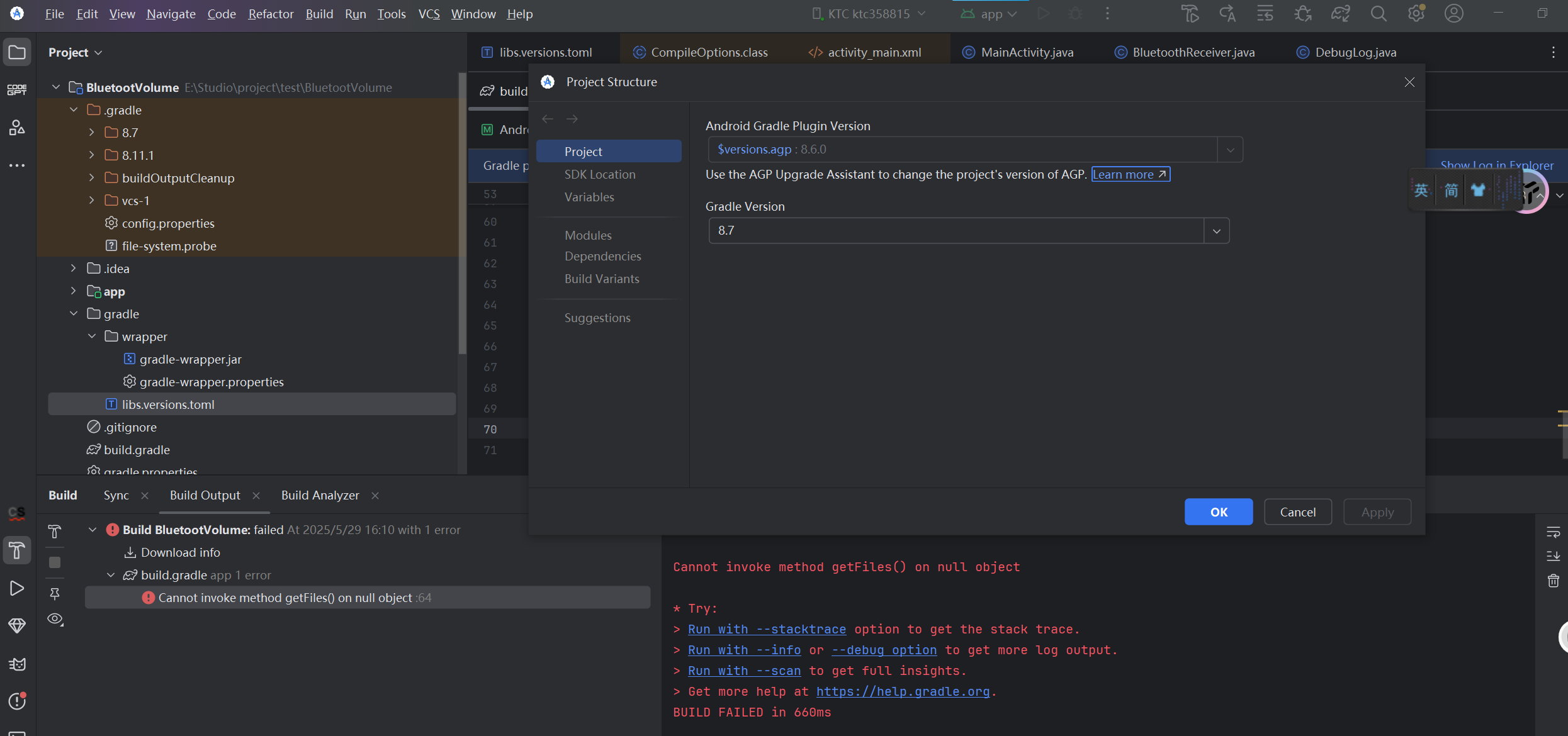The height and width of the screenshot is (736, 1568).
Task: Select gradle-wrapper.properties in project tree
Action: [212, 382]
